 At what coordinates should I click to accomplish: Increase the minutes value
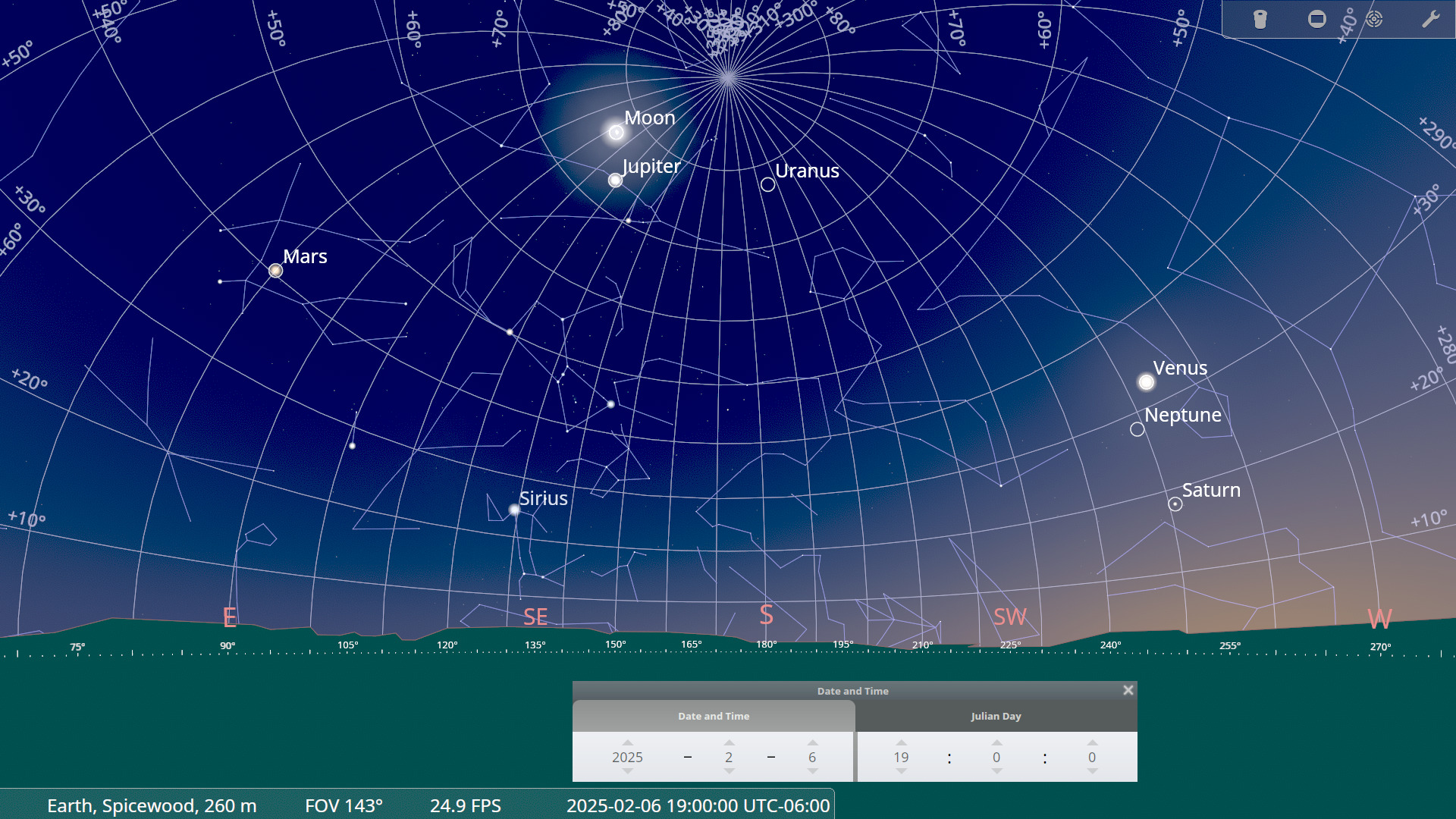coord(996,743)
